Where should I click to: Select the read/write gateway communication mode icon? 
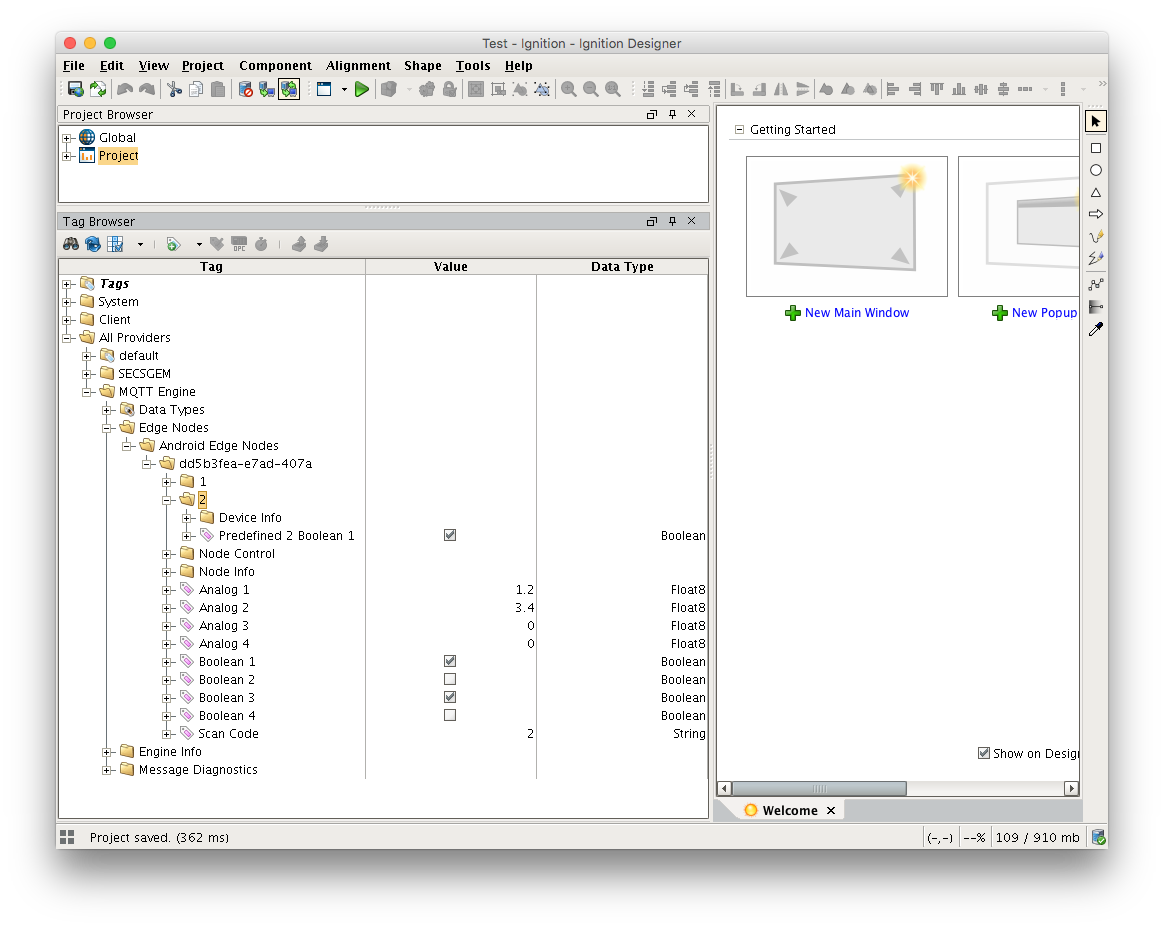point(289,89)
